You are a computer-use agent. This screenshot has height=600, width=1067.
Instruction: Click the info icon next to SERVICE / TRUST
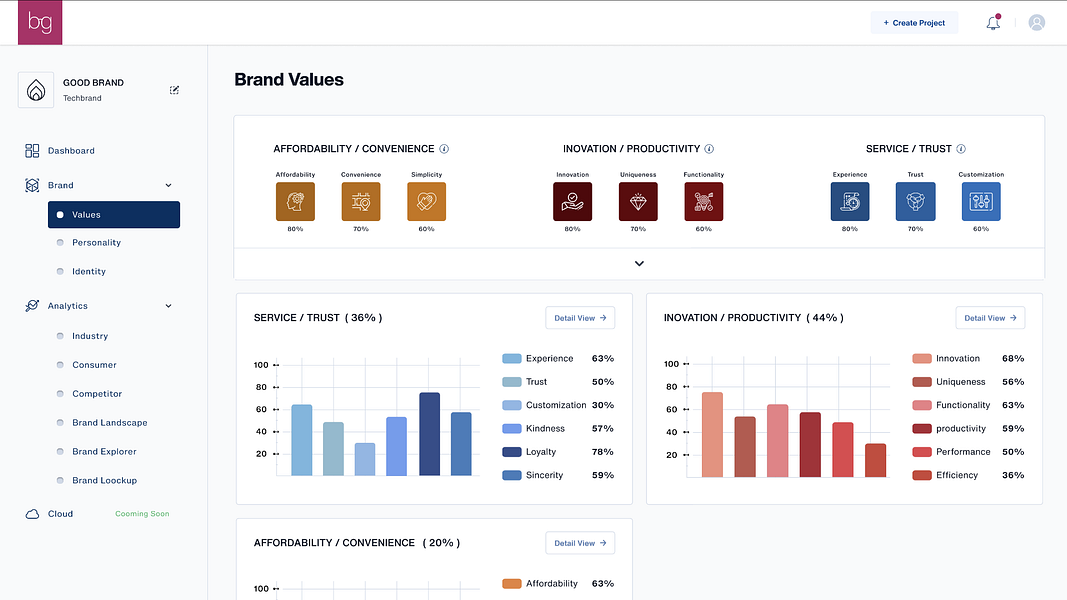(961, 149)
